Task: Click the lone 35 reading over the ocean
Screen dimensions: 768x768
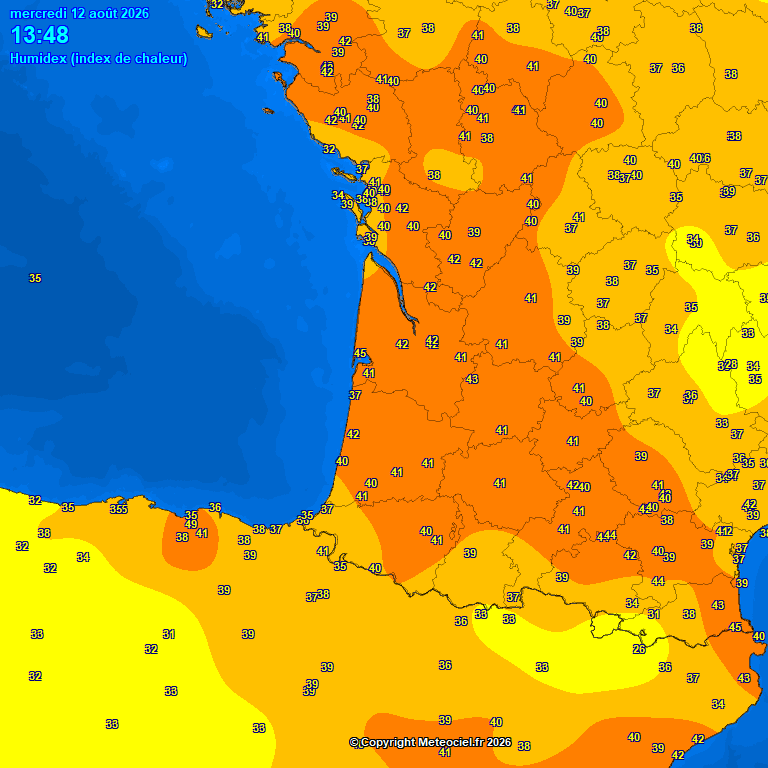Action: (x=35, y=278)
